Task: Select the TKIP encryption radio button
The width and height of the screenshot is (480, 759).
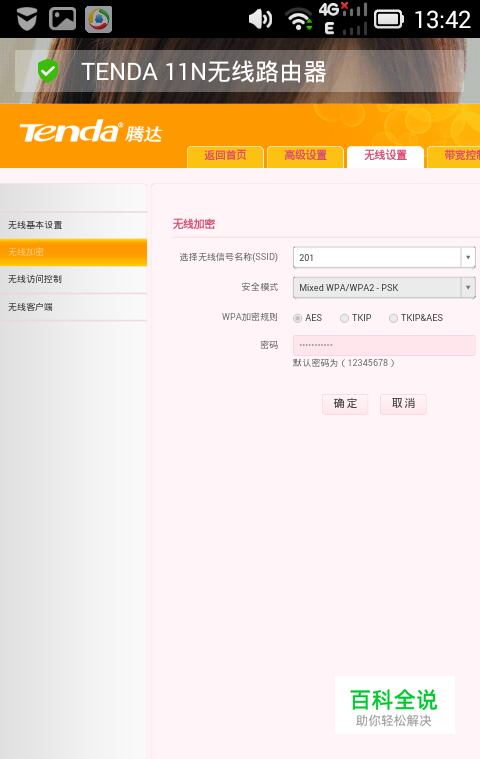Action: tap(344, 318)
